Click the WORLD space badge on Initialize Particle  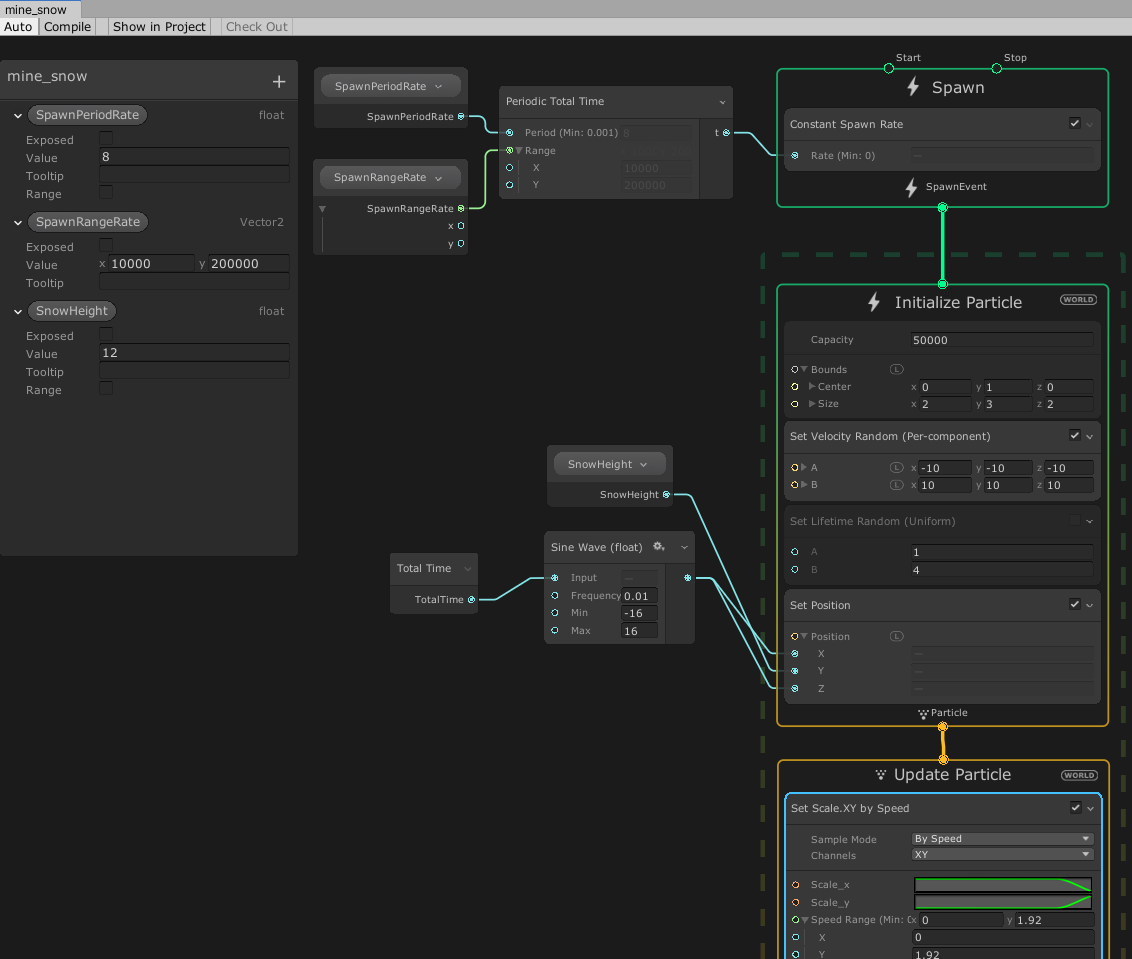pos(1078,300)
